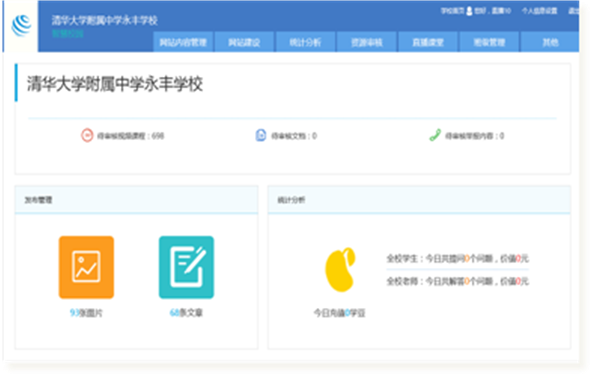Open the 网站内容管理 navigation tab
Viewport: 593px width, 374px height.
coord(183,42)
